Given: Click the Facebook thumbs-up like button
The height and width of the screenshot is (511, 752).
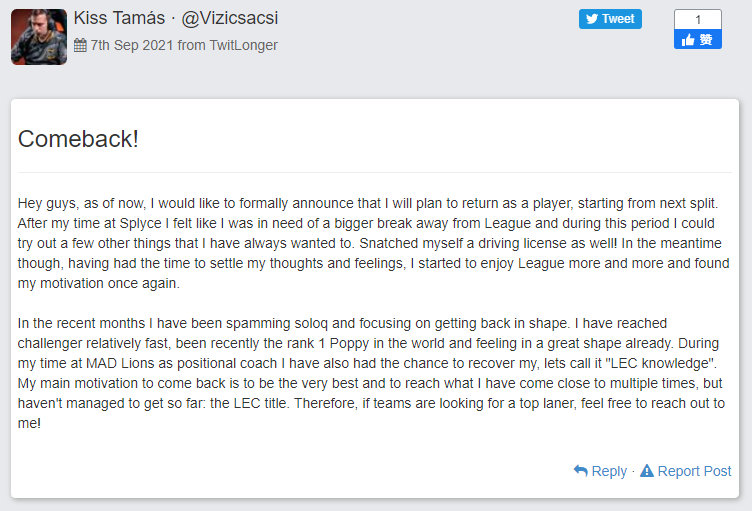Looking at the screenshot, I should [x=698, y=39].
